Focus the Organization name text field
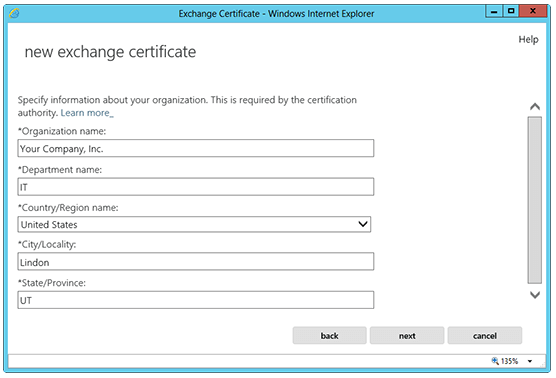This screenshot has width=556, height=378. [196, 148]
